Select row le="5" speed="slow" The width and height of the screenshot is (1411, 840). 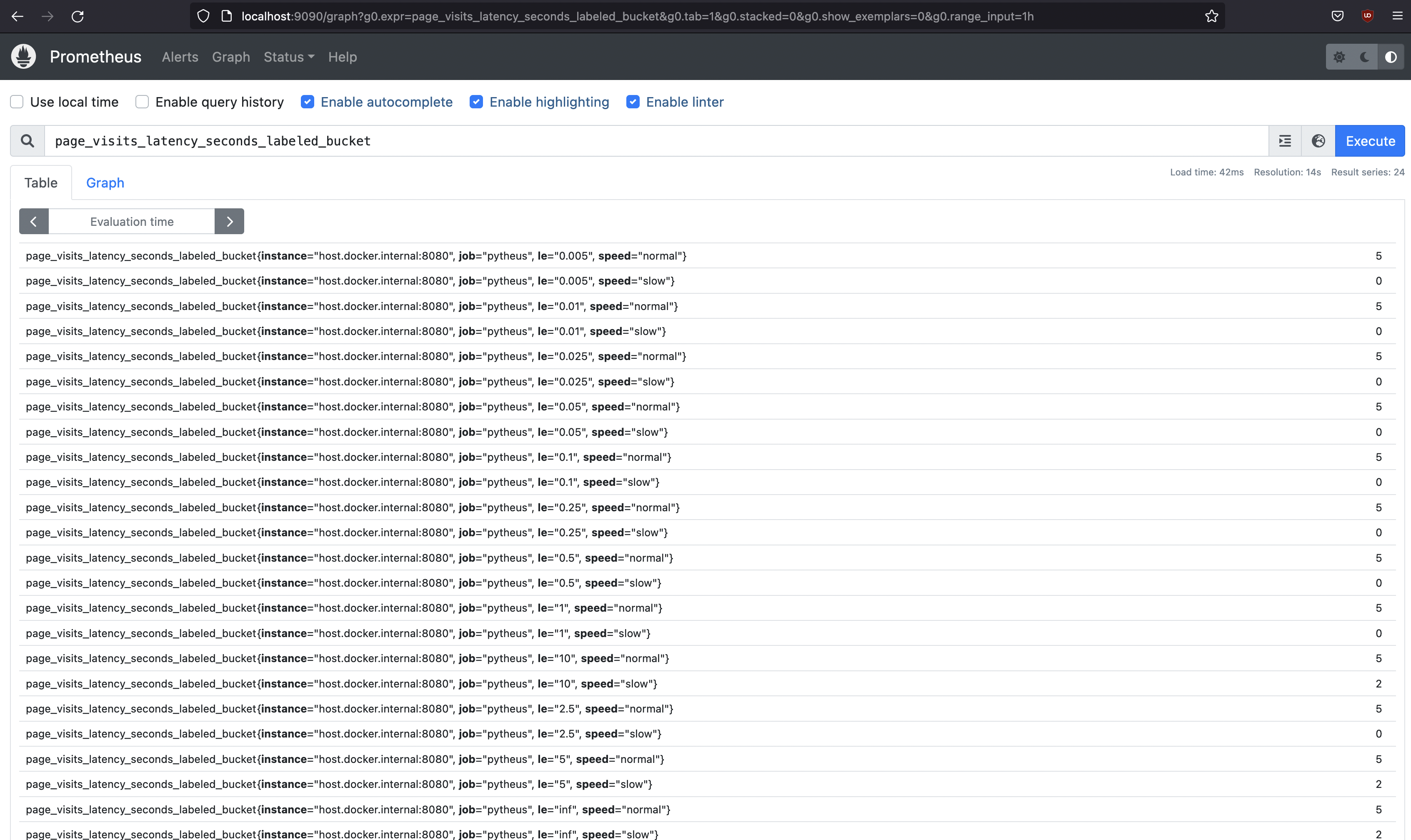point(708,785)
